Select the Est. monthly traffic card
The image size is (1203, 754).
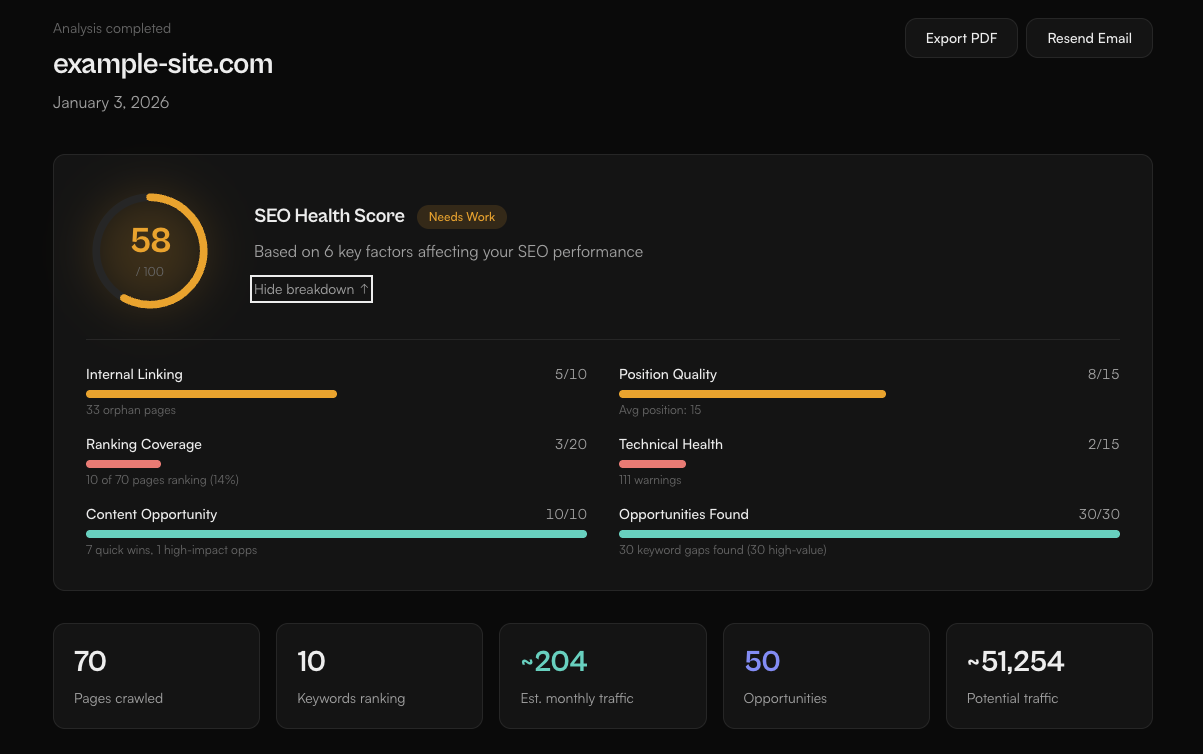602,676
